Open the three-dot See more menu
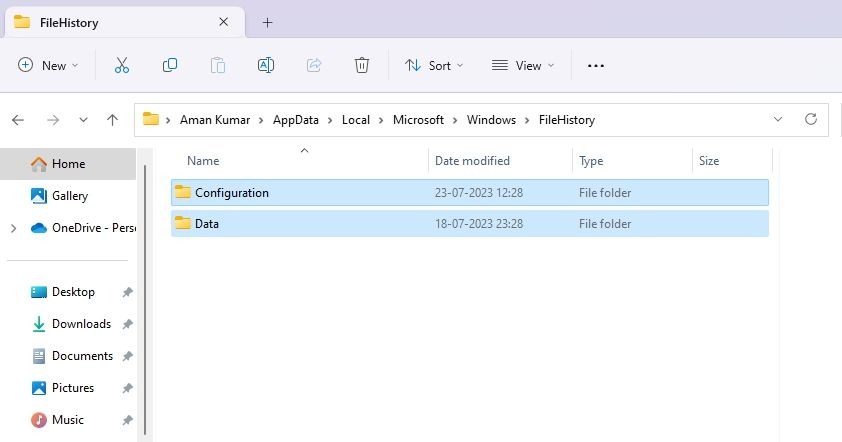This screenshot has width=842, height=442. [x=596, y=66]
